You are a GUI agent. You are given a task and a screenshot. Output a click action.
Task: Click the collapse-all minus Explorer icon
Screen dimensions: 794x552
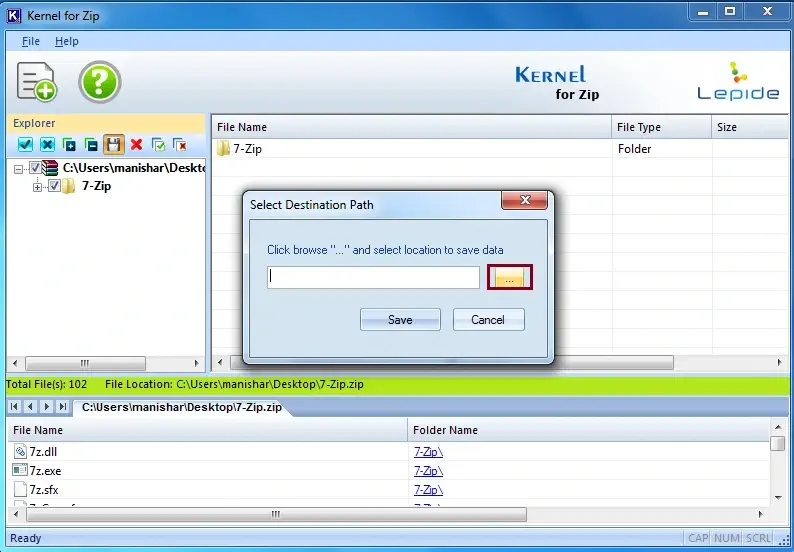tap(91, 145)
